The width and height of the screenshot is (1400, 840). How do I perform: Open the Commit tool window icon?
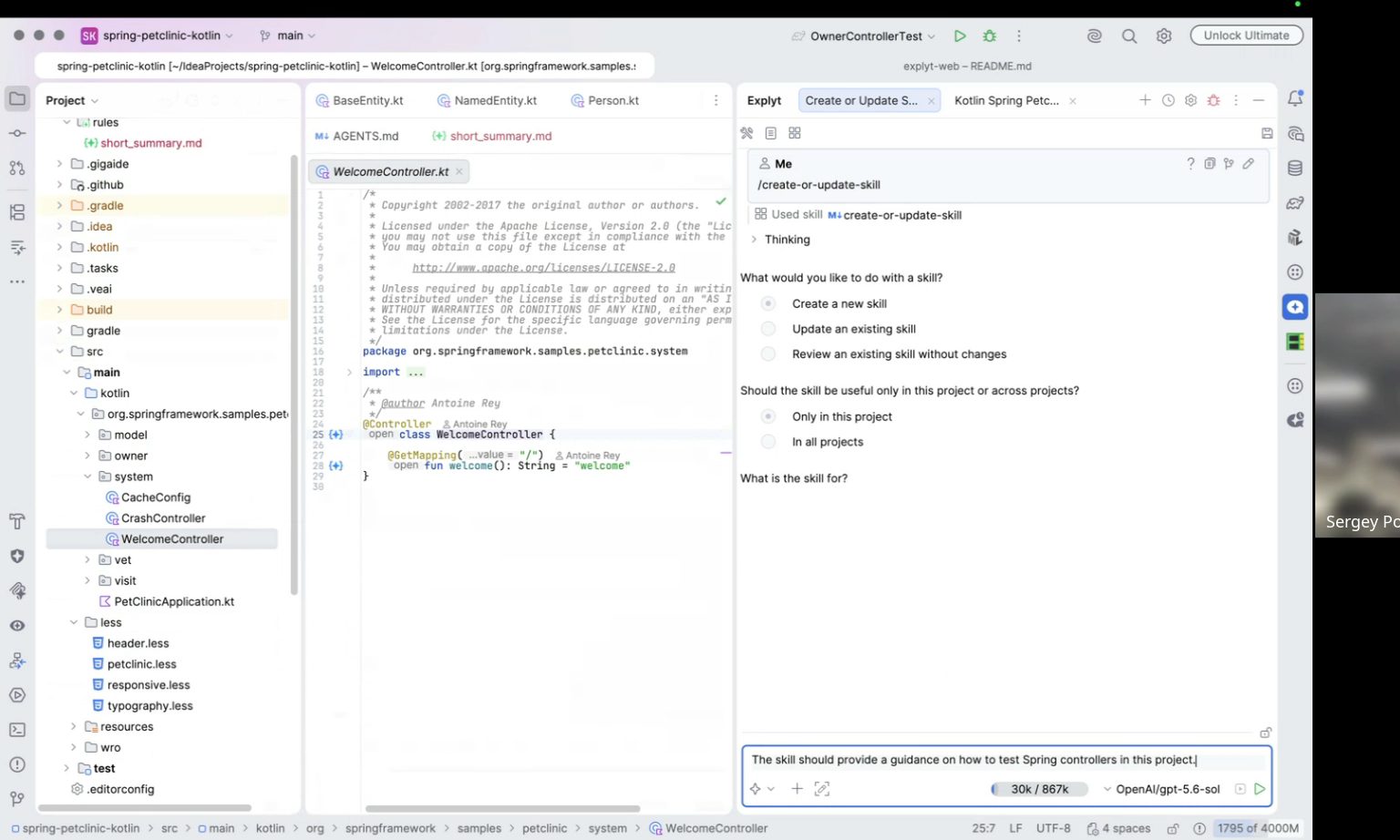click(x=17, y=133)
